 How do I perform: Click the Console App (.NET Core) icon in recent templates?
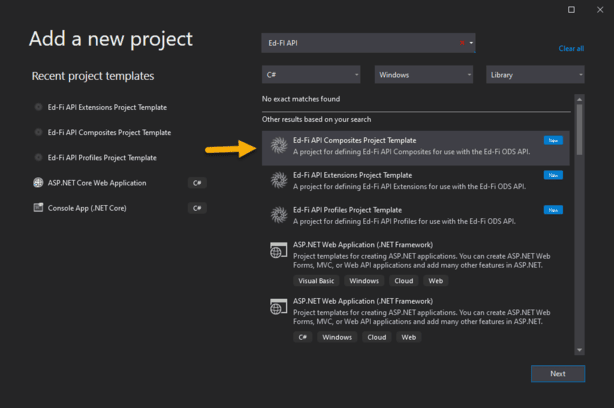[38, 208]
